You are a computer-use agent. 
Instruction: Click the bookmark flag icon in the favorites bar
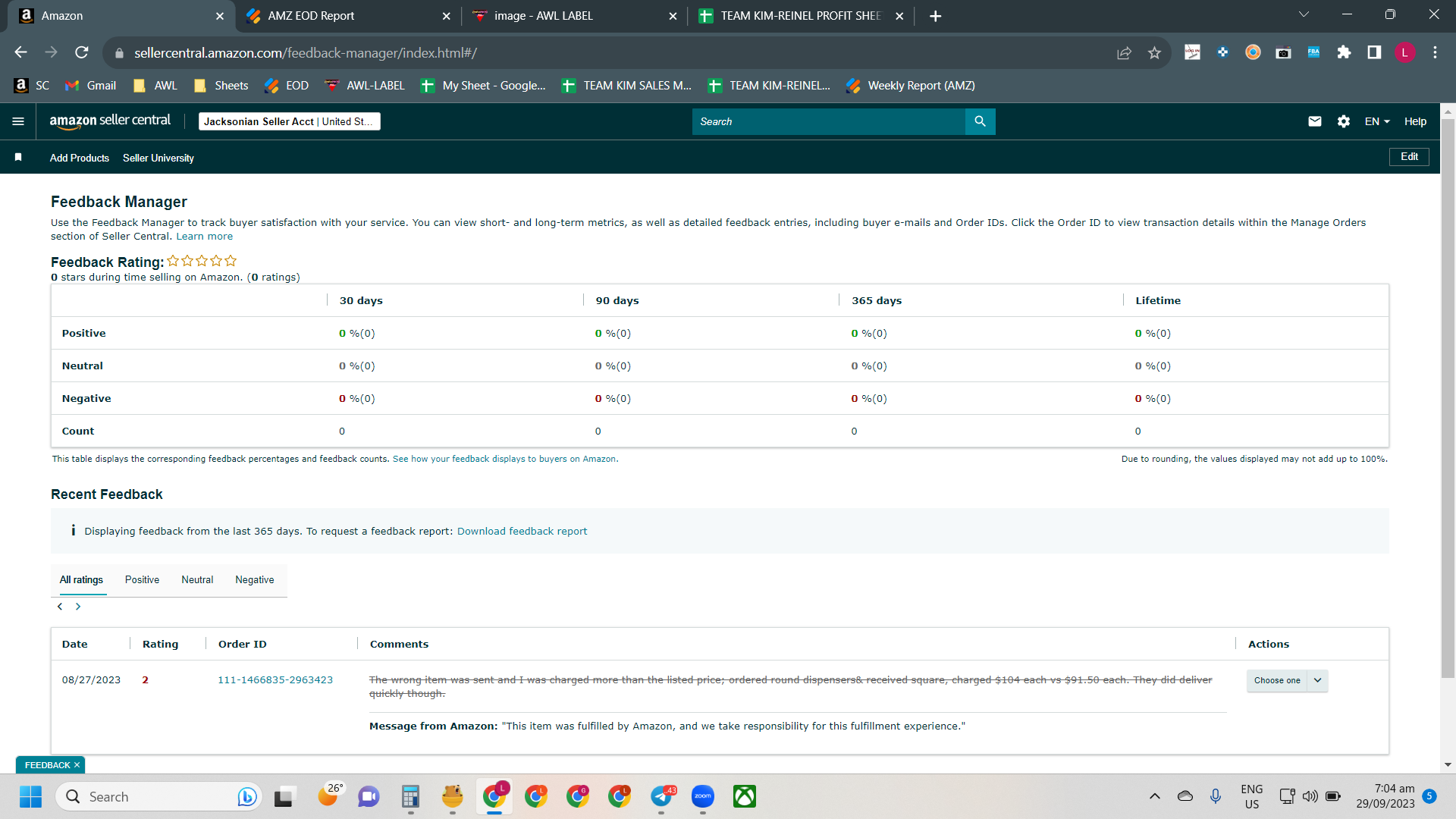(x=18, y=157)
